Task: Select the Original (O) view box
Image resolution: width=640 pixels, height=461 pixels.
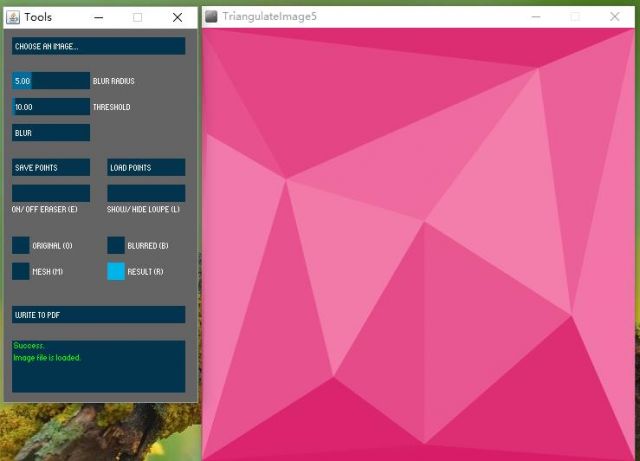Action: tap(21, 245)
